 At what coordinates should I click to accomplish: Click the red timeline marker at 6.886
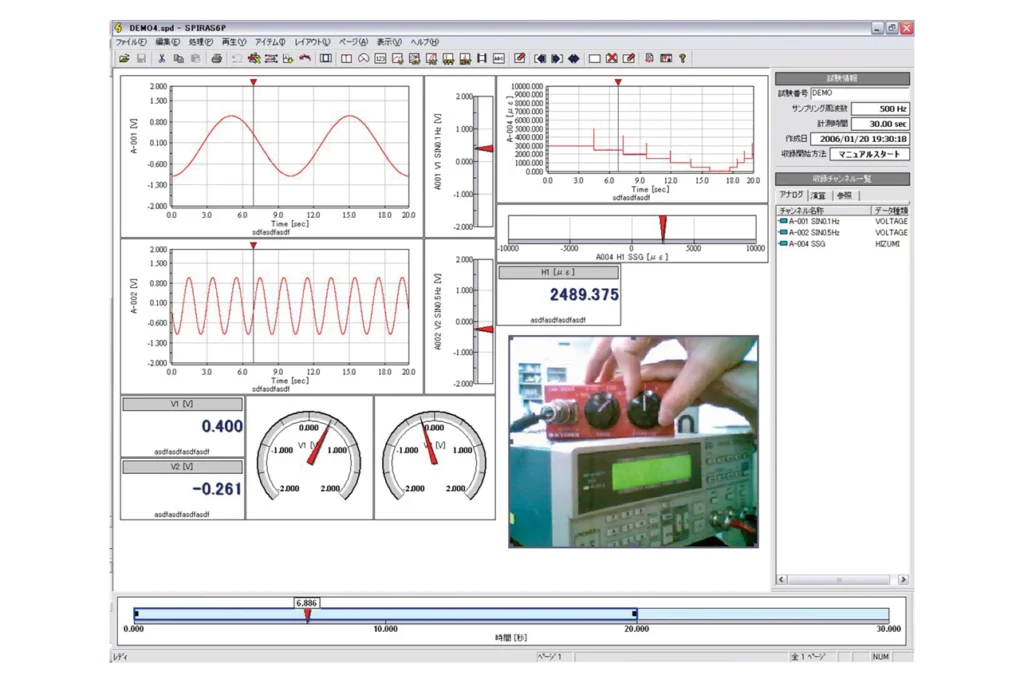click(307, 615)
